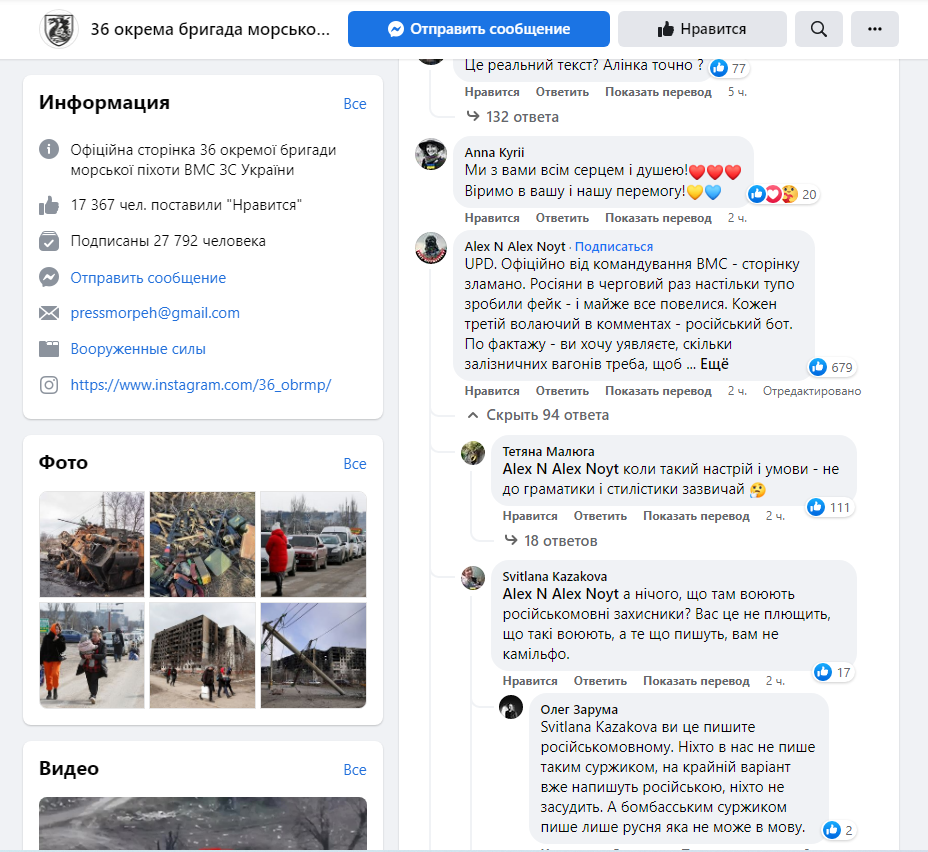Show translation of Тетяна Малюга's reply
Image resolution: width=928 pixels, height=852 pixels.
[696, 516]
